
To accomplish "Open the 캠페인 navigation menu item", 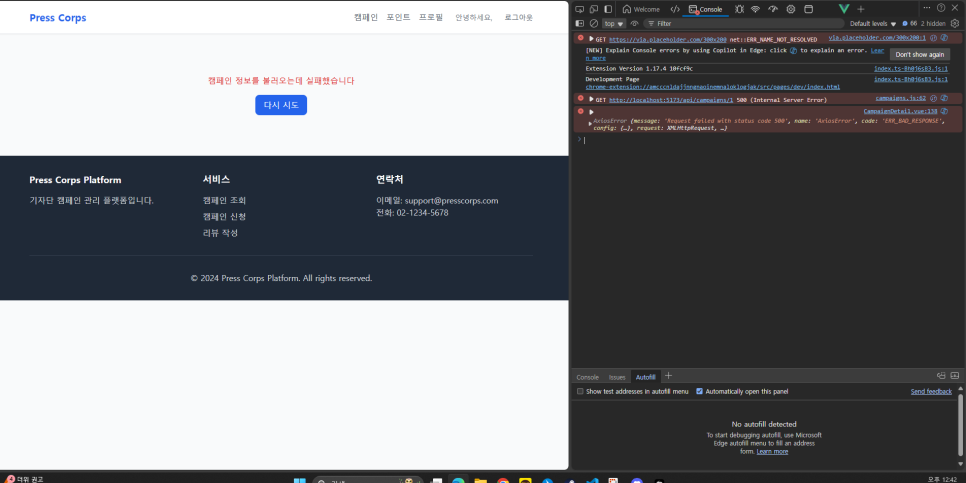I will click(366, 17).
